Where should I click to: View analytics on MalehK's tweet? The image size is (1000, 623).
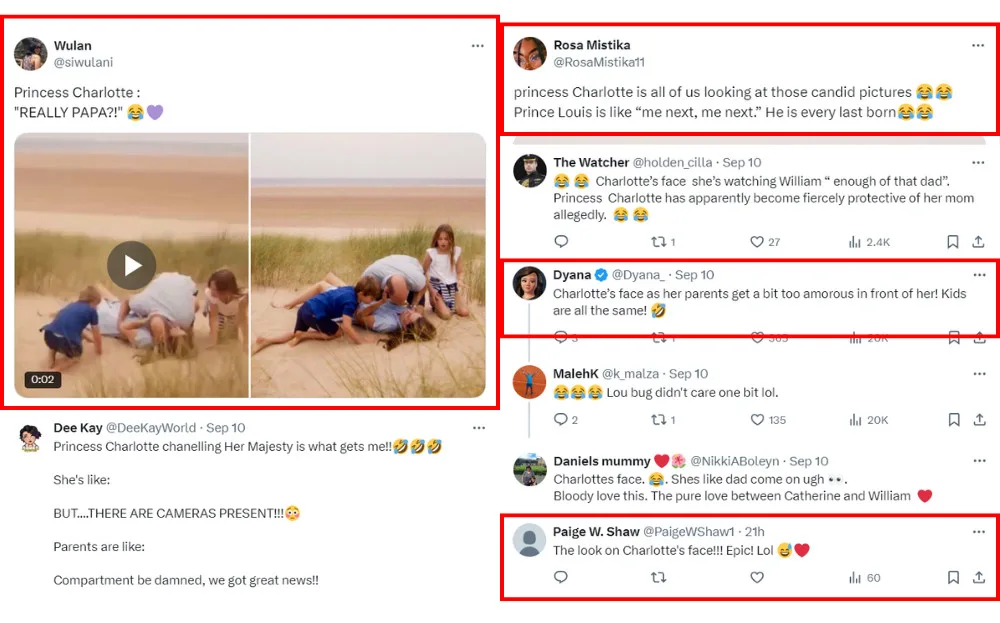pos(856,420)
